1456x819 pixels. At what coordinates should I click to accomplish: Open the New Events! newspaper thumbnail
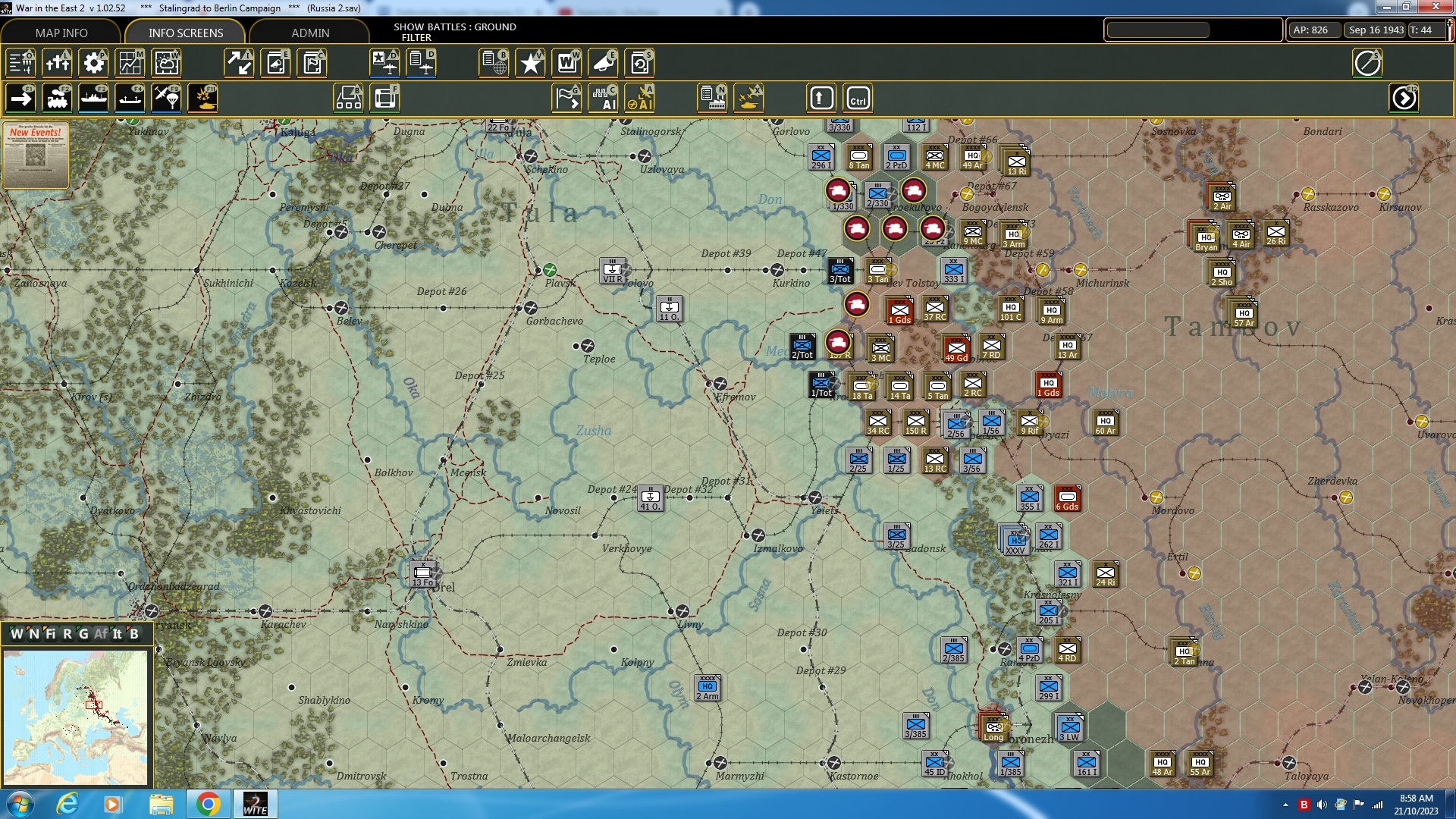click(36, 155)
